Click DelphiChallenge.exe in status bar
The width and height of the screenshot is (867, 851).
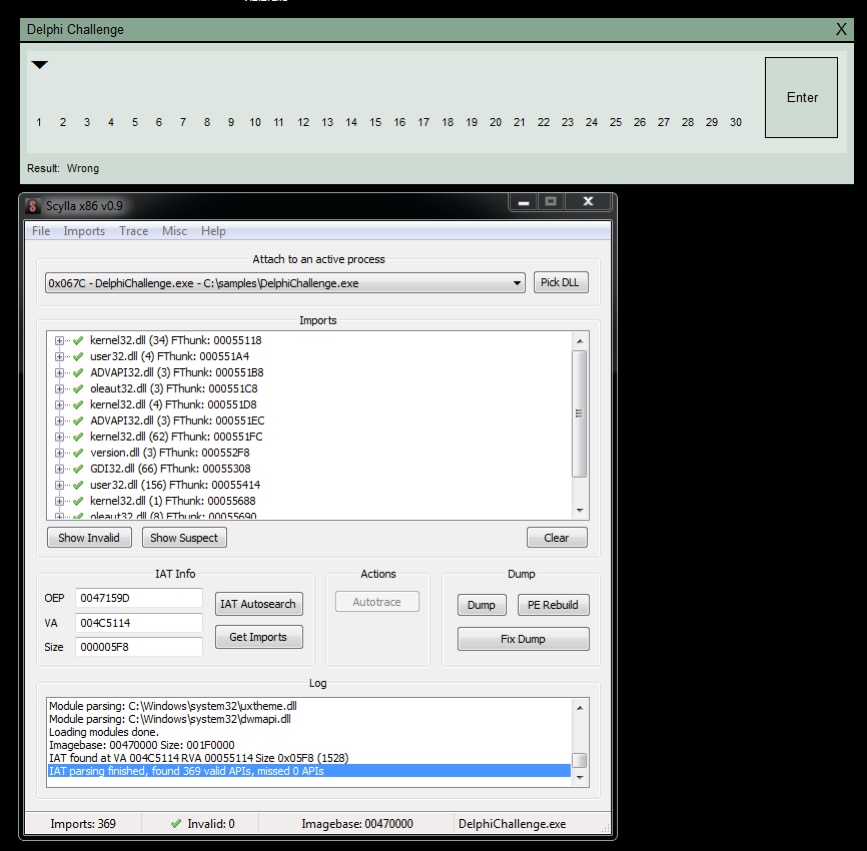tap(512, 824)
